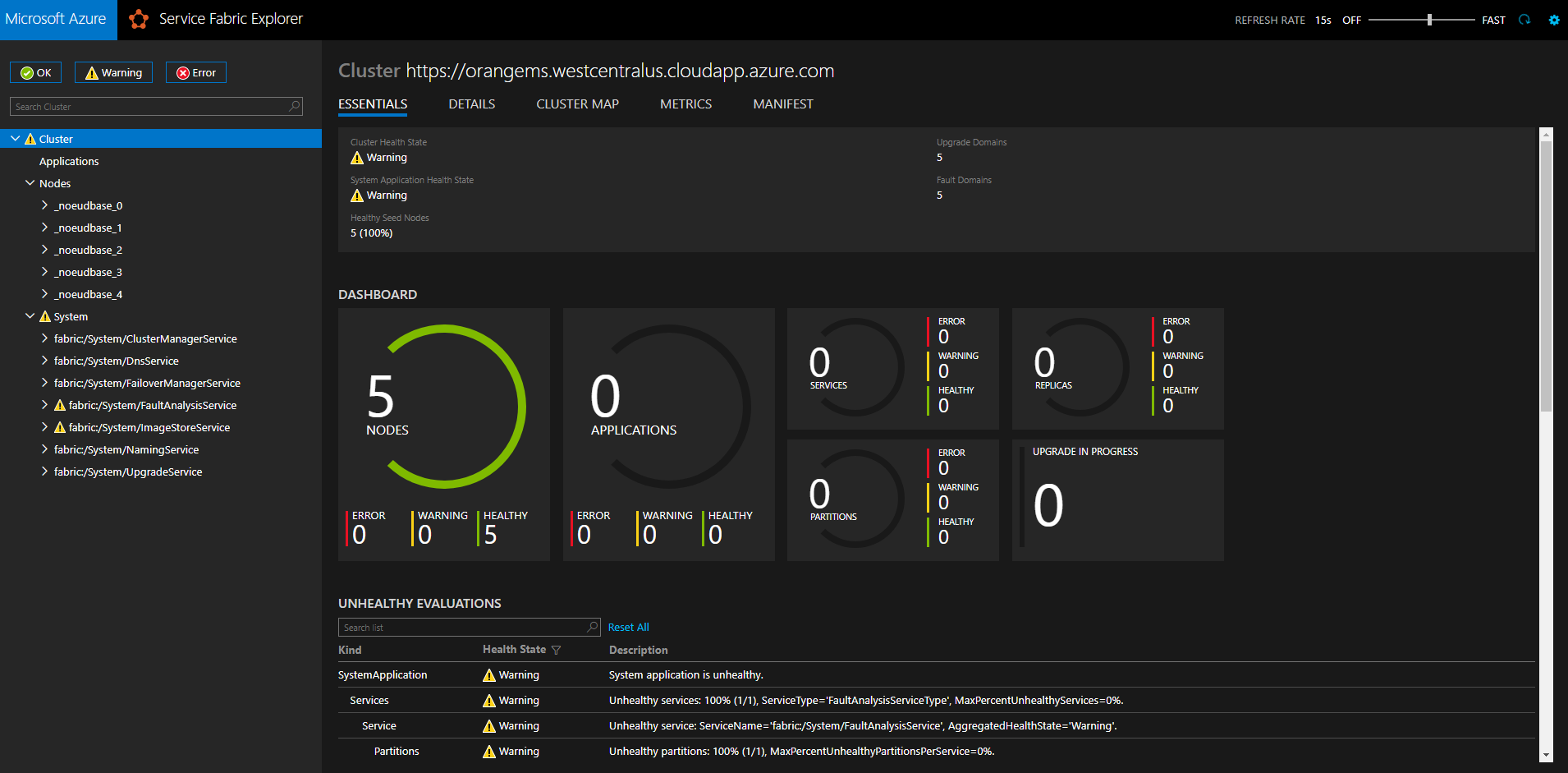The height and width of the screenshot is (773, 1568).
Task: Click the cluster URL in the title
Action: point(620,71)
